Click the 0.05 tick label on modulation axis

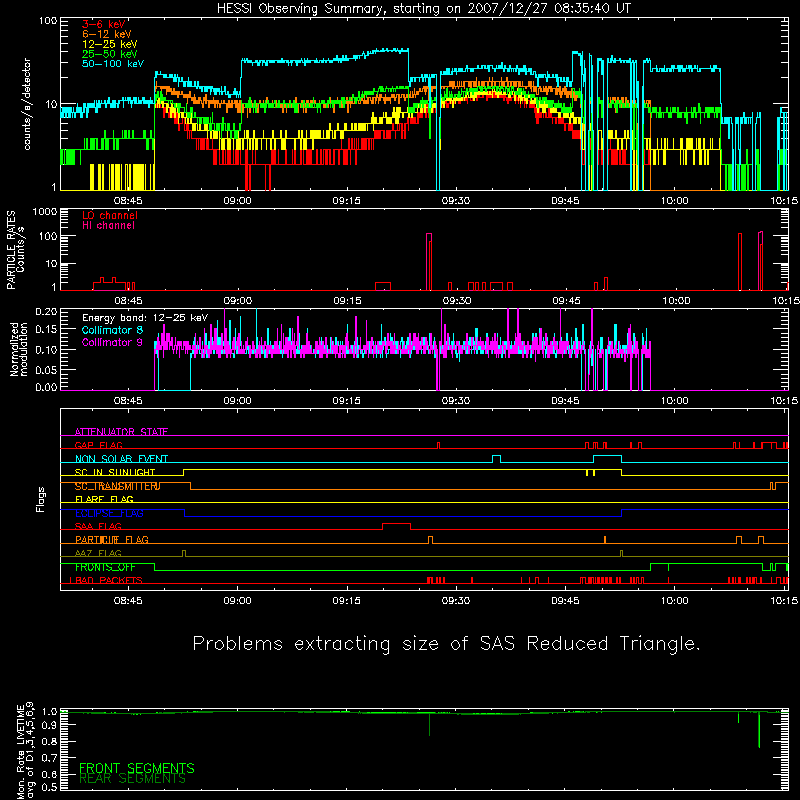[46, 369]
